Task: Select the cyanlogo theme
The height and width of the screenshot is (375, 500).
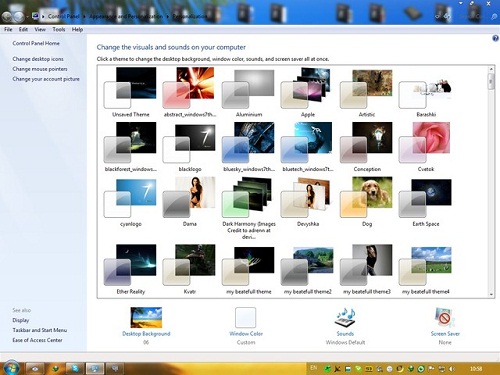Action: tap(130, 198)
